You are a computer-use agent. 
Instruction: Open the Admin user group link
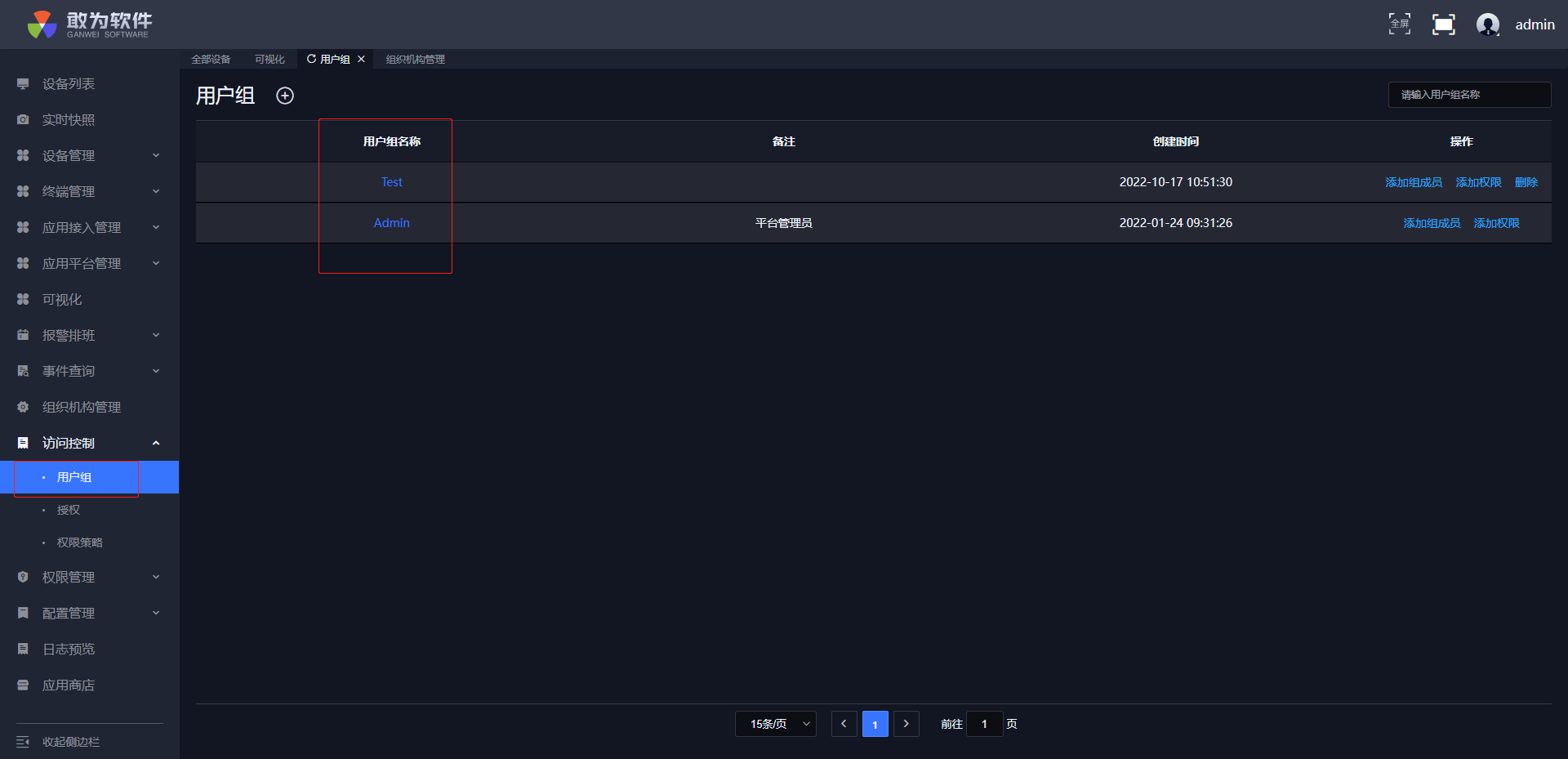pyautogui.click(x=392, y=223)
